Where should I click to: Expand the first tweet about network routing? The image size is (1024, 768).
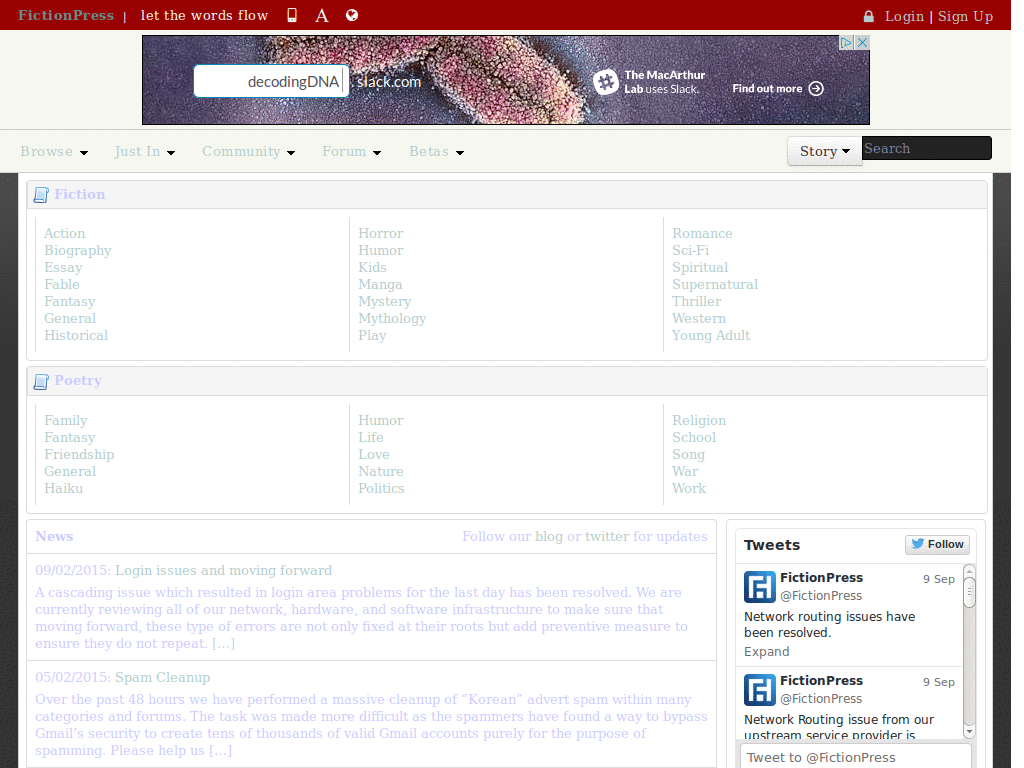(766, 652)
